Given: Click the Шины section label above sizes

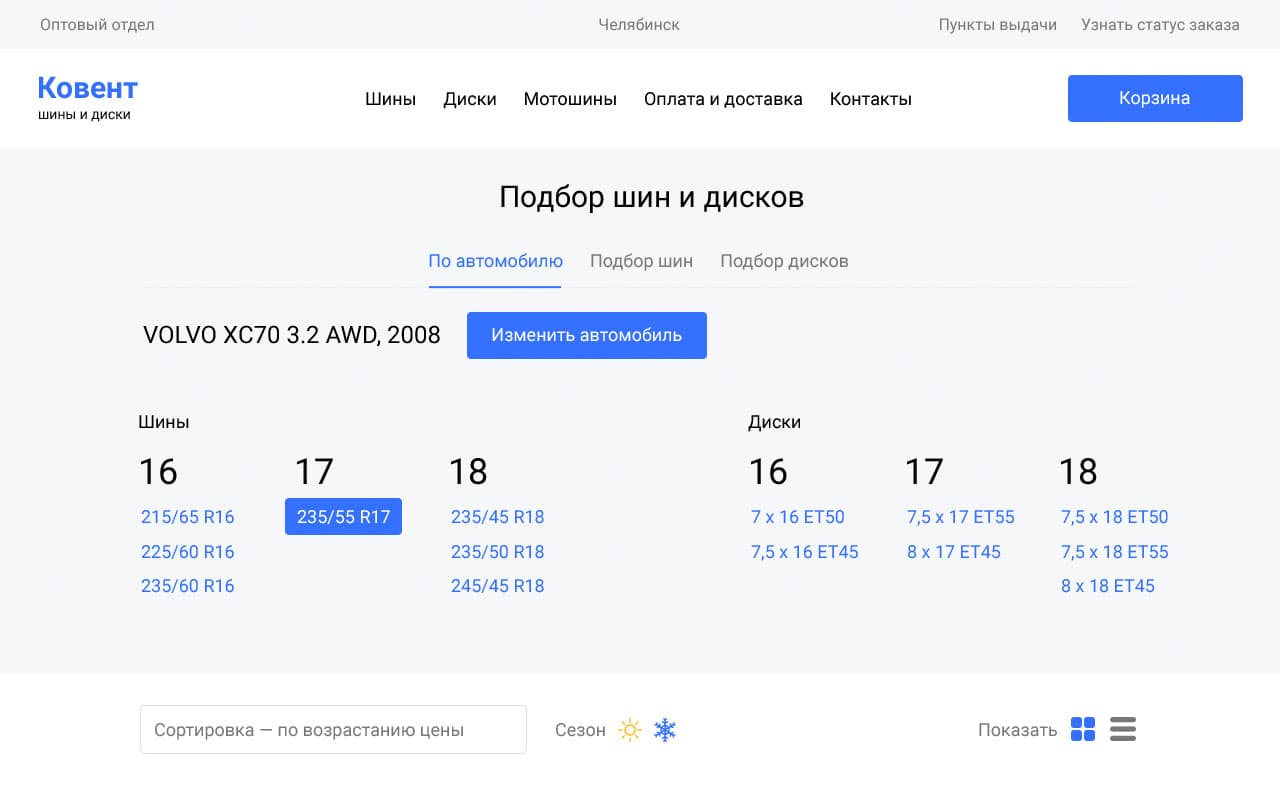Looking at the screenshot, I should pos(164,422).
